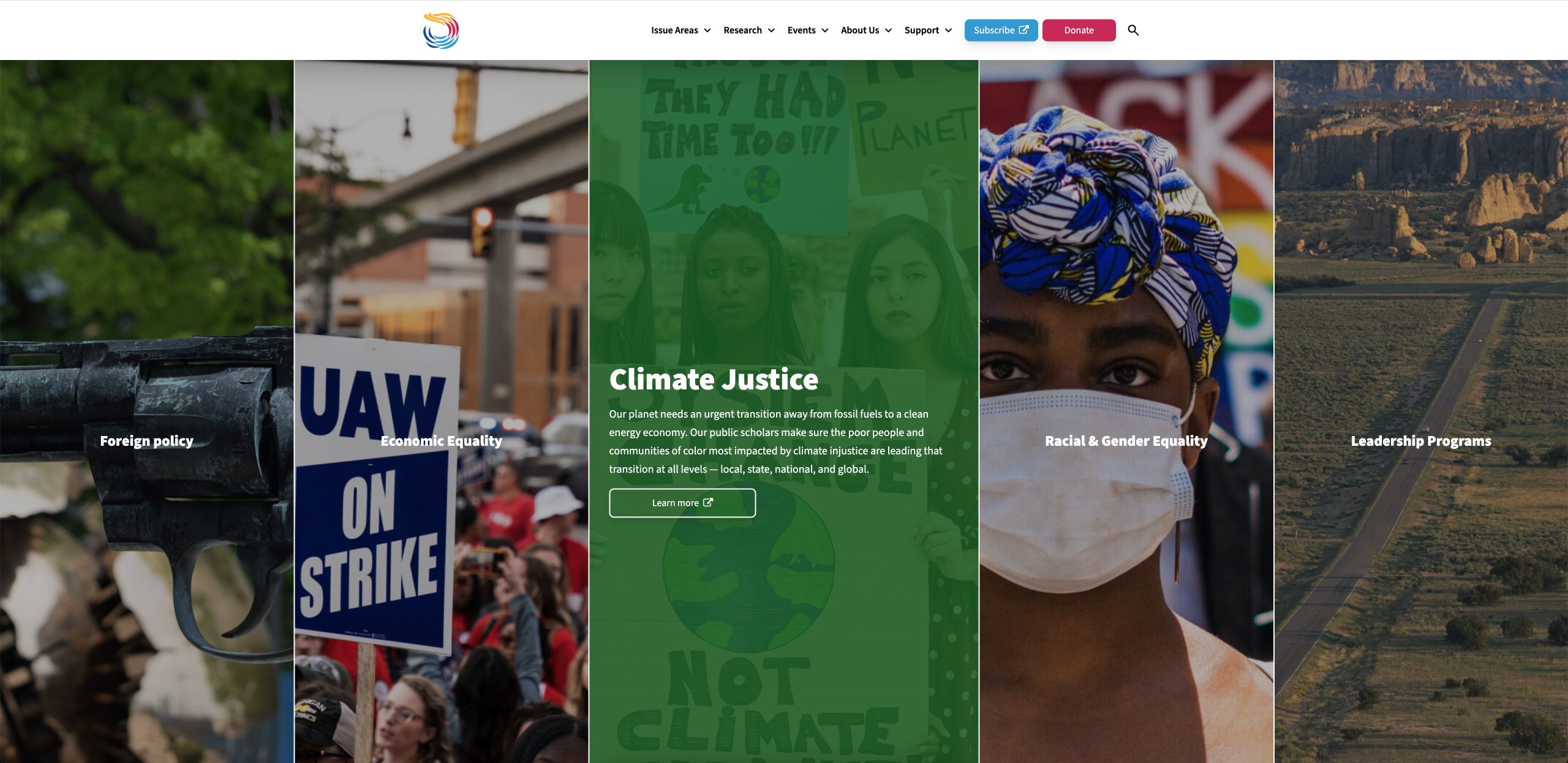Expand the Issue Areas chevron

pyautogui.click(x=707, y=30)
